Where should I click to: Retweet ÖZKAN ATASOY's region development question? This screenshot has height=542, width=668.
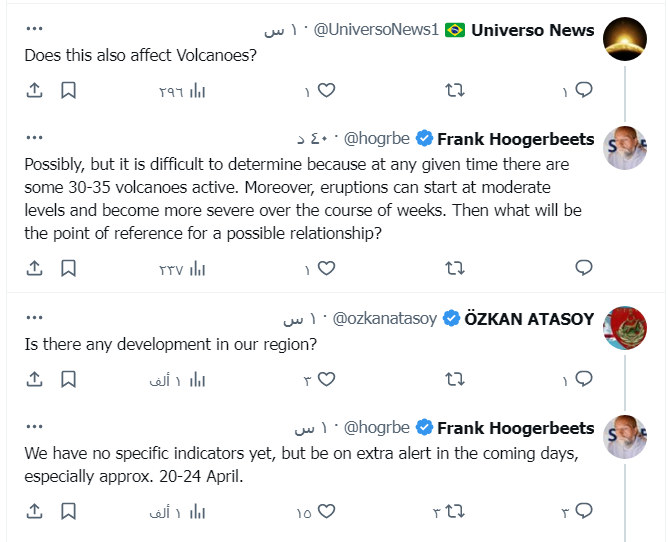(x=455, y=380)
